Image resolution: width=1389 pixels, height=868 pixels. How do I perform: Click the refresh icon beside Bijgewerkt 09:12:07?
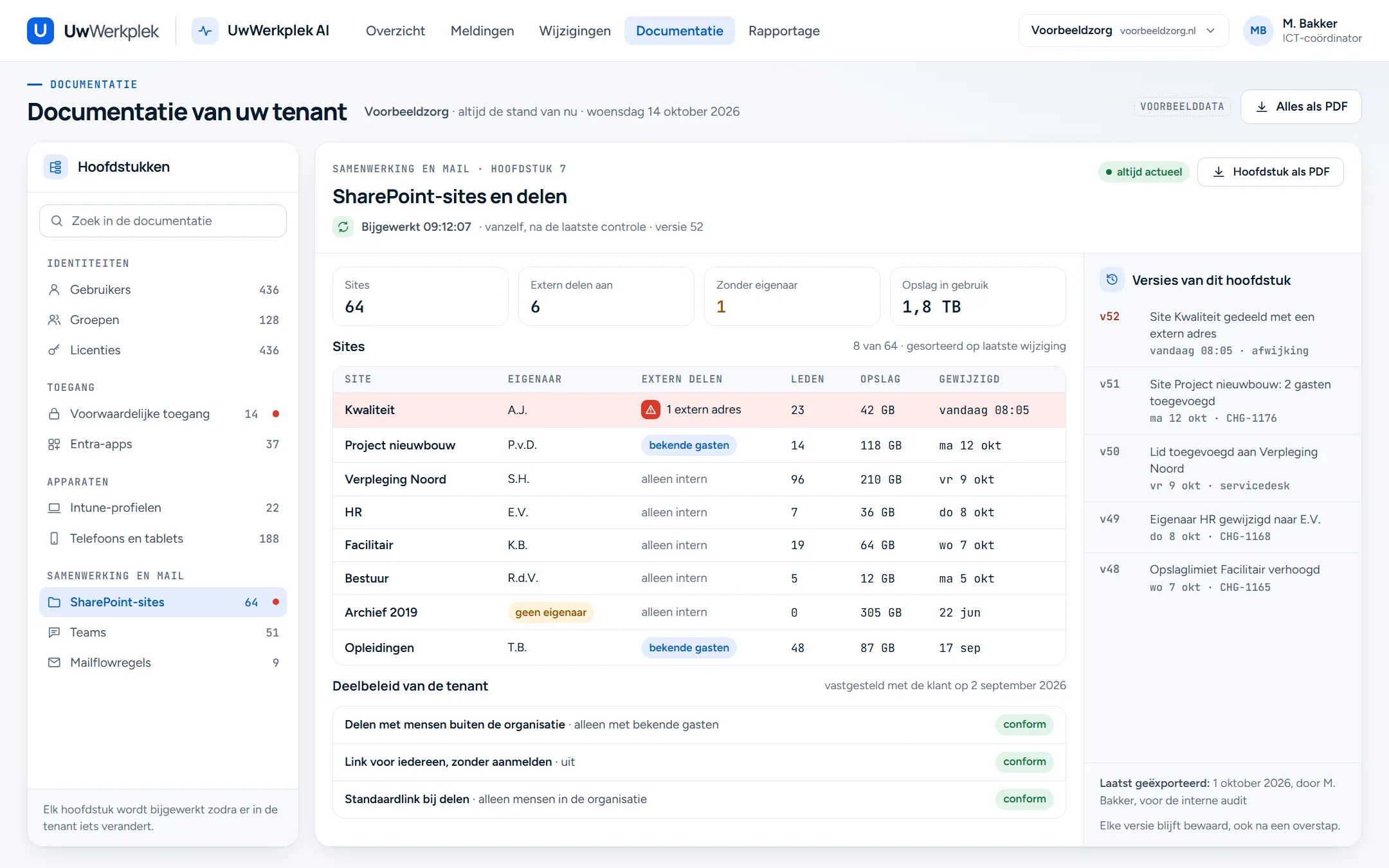tap(343, 227)
